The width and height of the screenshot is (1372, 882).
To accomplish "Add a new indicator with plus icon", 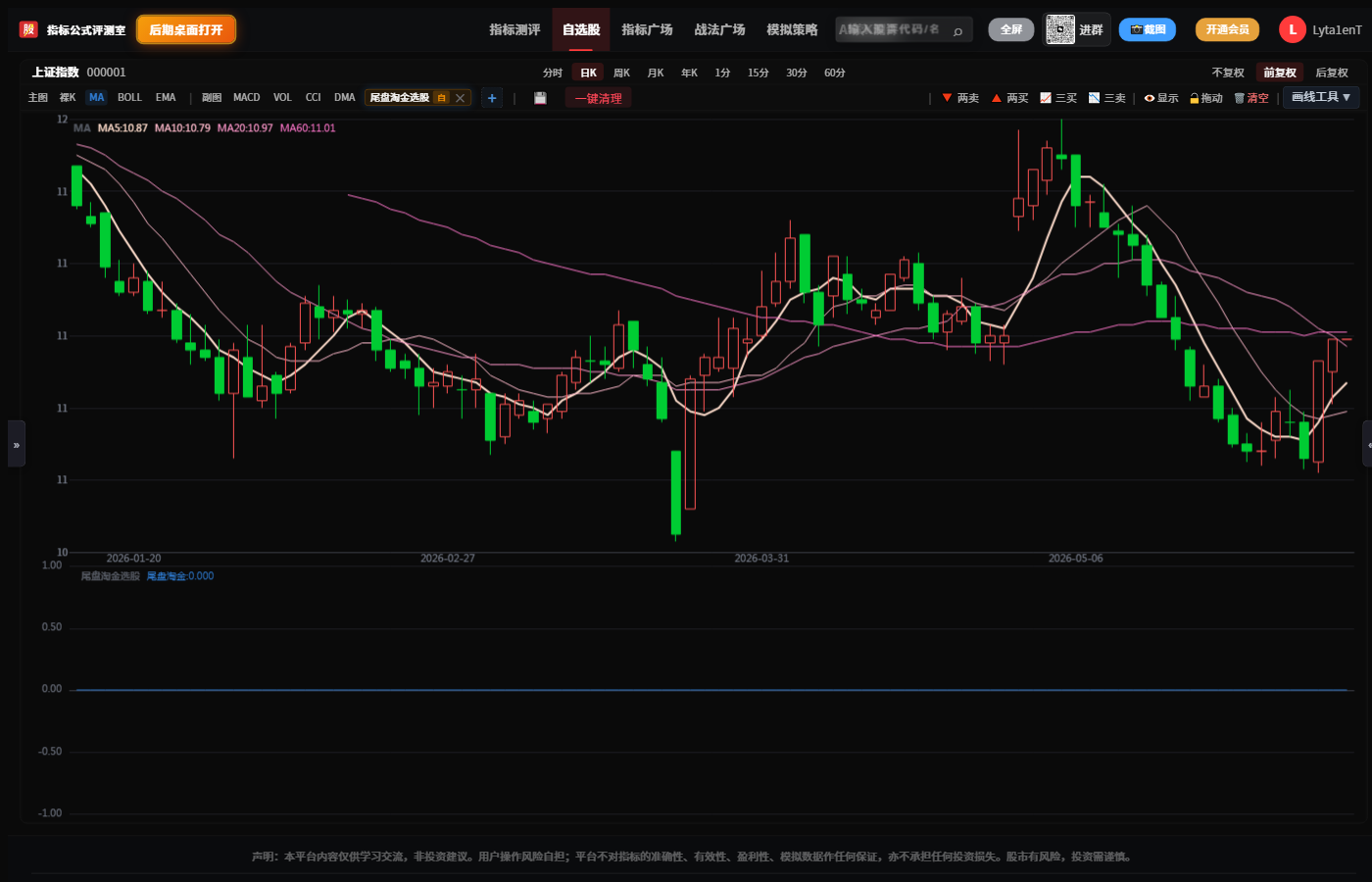I will pos(492,98).
